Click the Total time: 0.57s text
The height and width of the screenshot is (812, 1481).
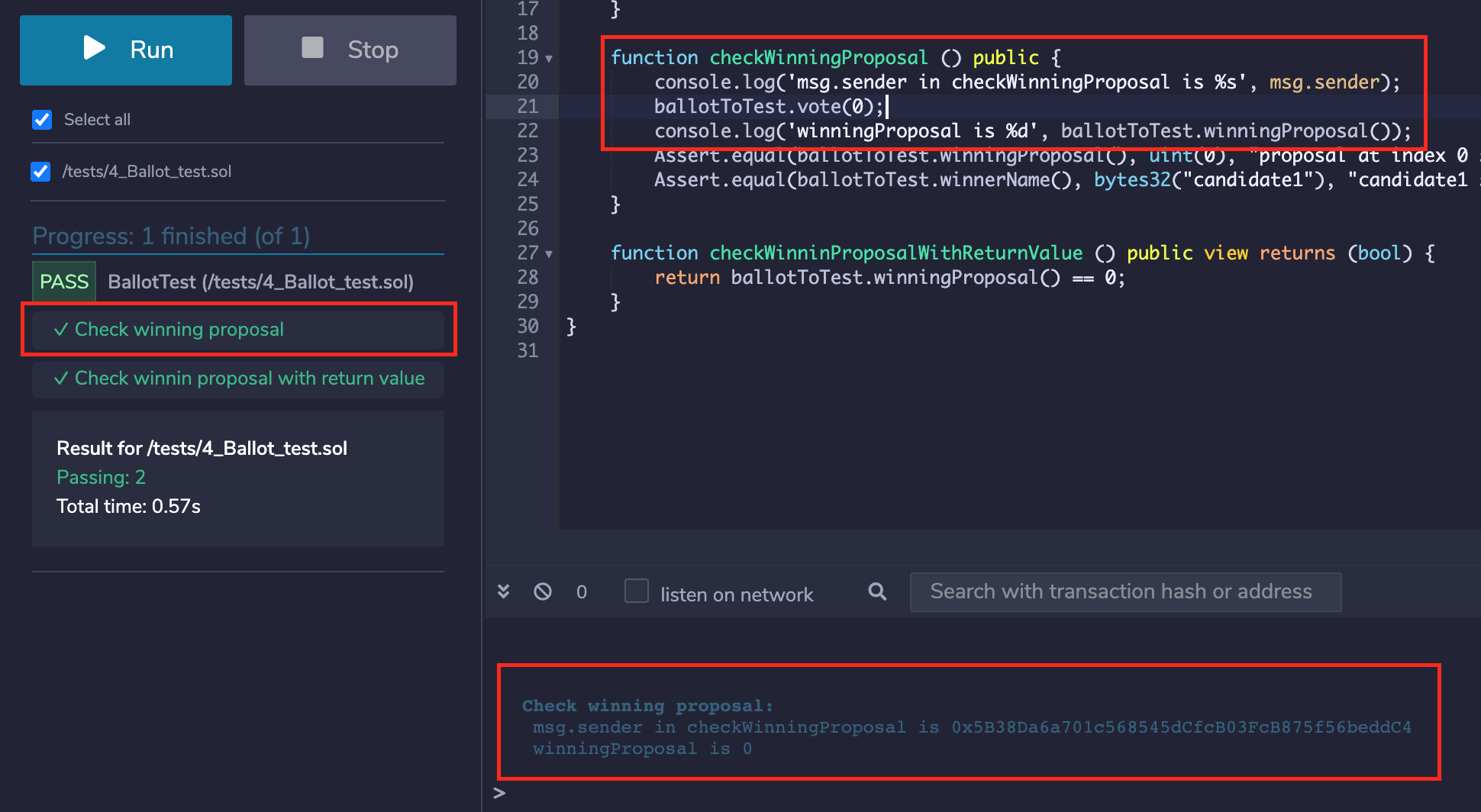point(128,507)
